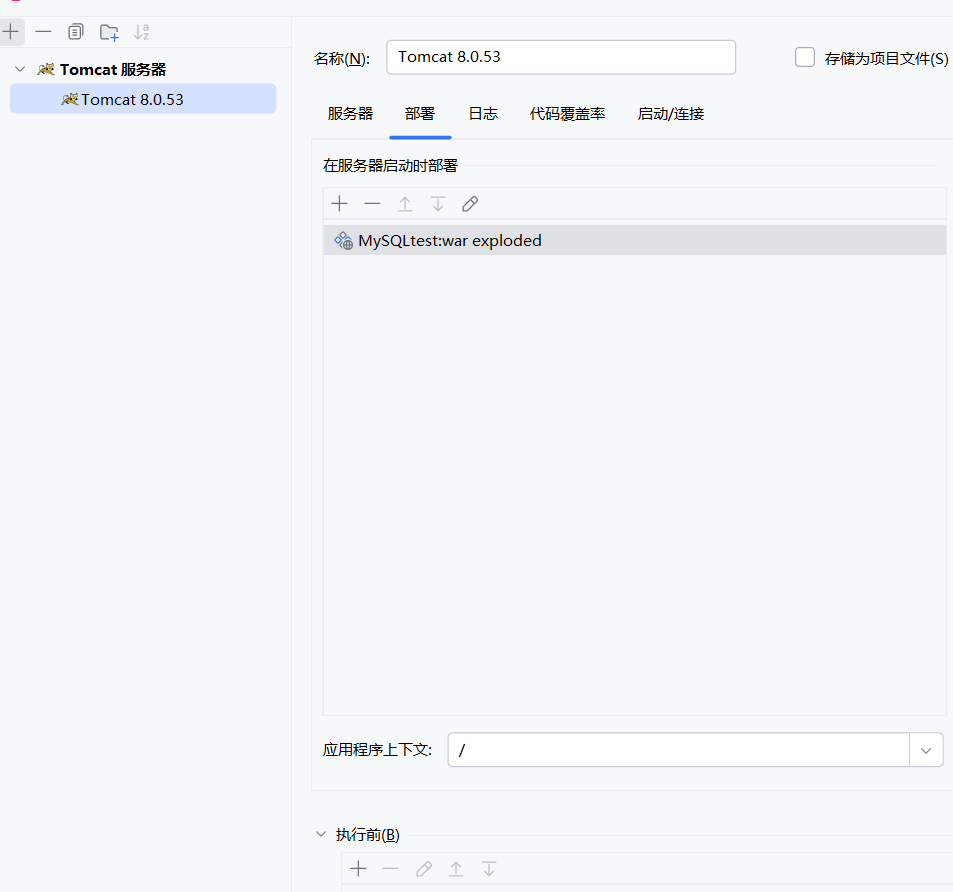
Task: Open the 日志 tab
Action: pyautogui.click(x=483, y=114)
